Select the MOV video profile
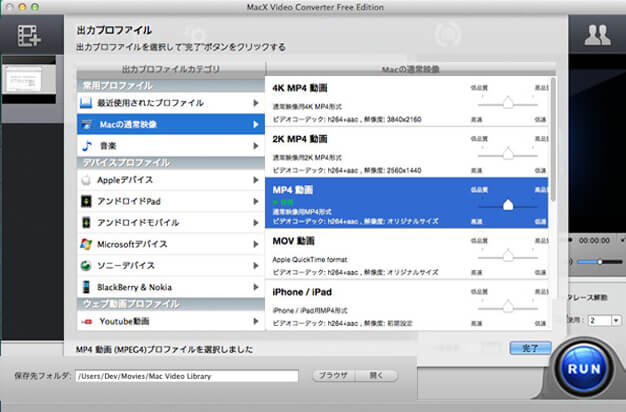 click(407, 254)
